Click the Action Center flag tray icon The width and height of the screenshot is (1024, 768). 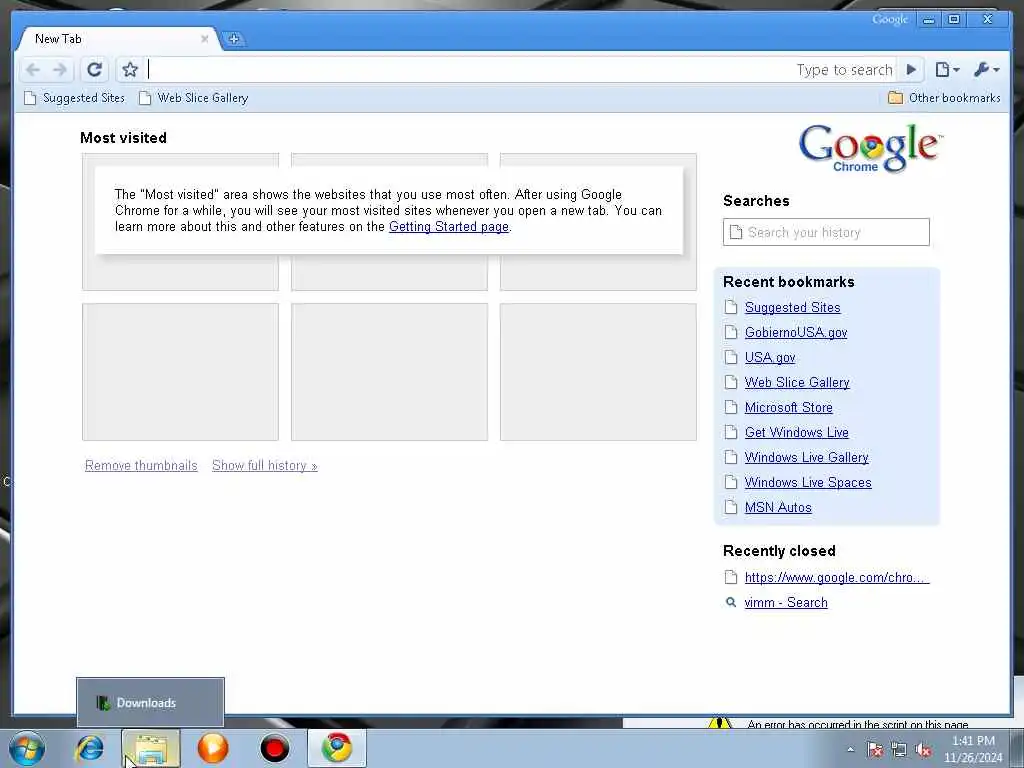[x=875, y=750]
